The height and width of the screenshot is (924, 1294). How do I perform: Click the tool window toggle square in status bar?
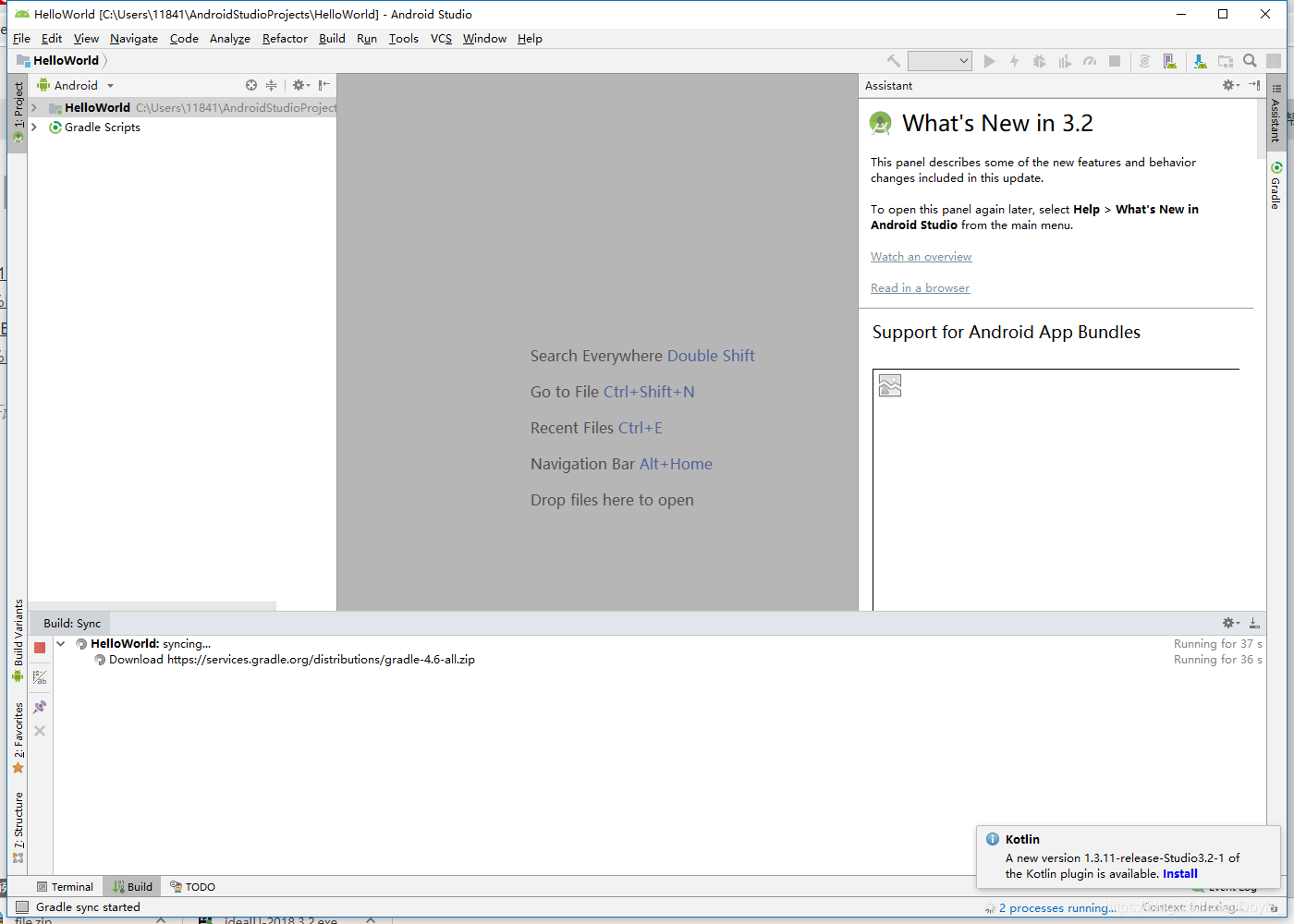coord(22,907)
